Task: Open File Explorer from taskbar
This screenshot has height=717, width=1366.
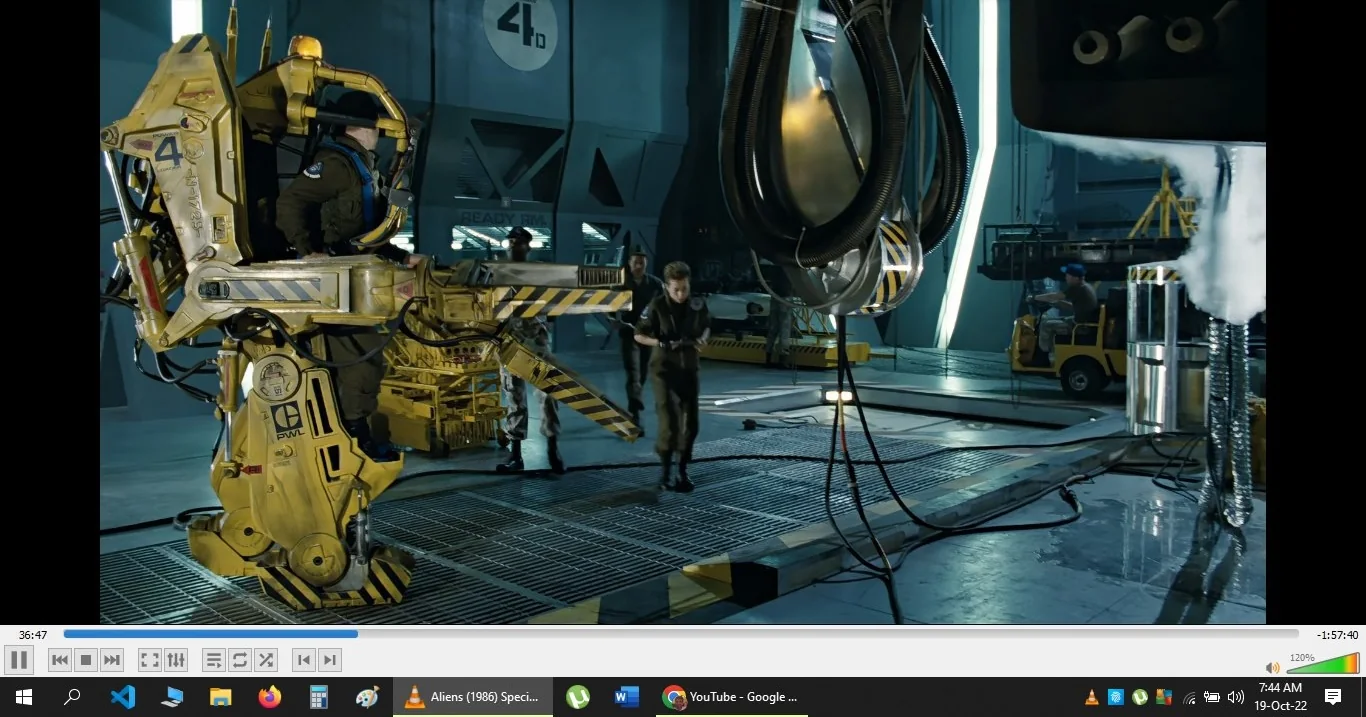Action: point(220,697)
